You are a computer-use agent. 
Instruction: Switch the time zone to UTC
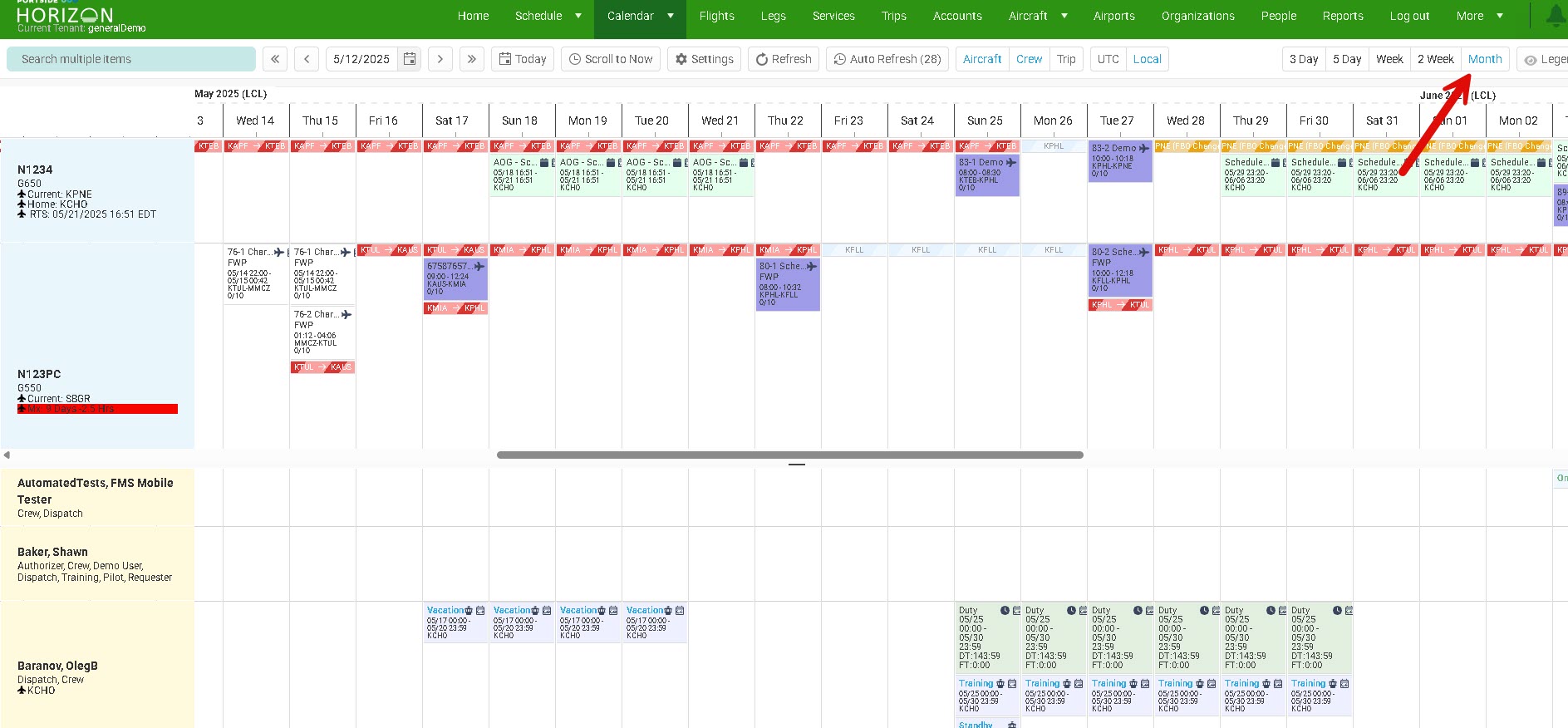click(x=1108, y=59)
